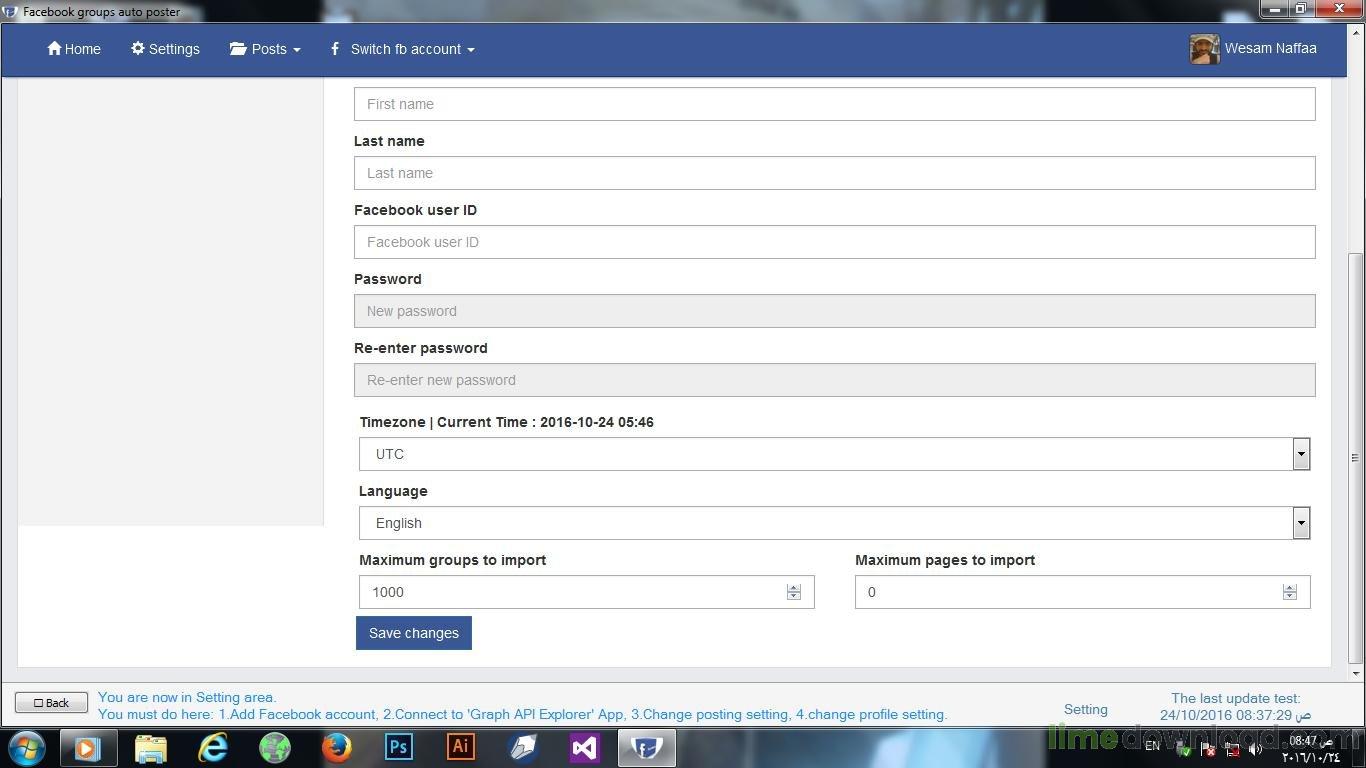Viewport: 1366px width, 768px height.
Task: Expand the Timezone UTC dropdown
Action: coord(1300,454)
